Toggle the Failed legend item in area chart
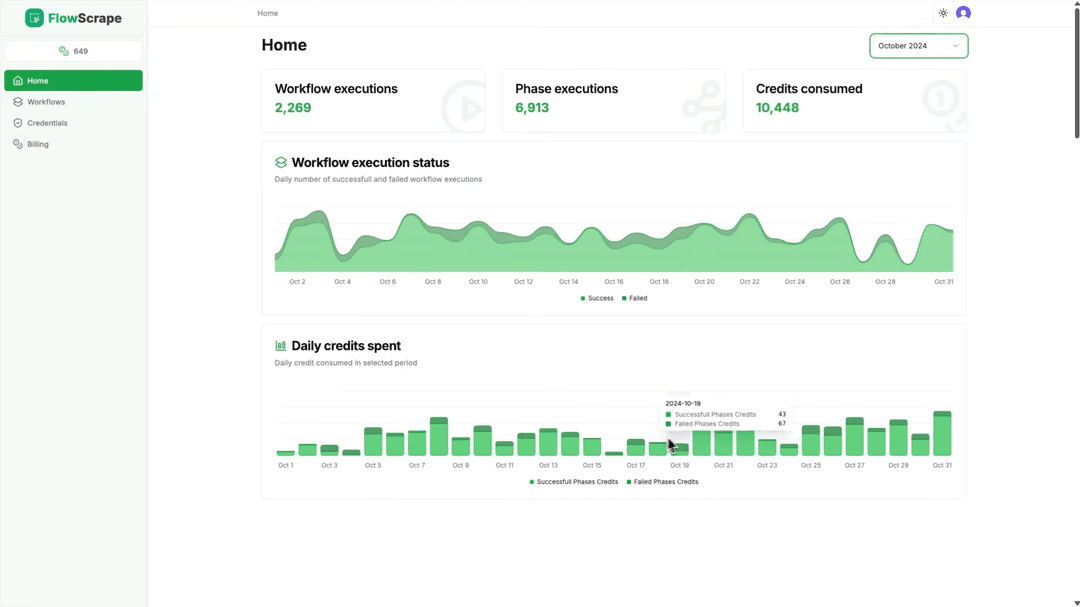 point(635,298)
